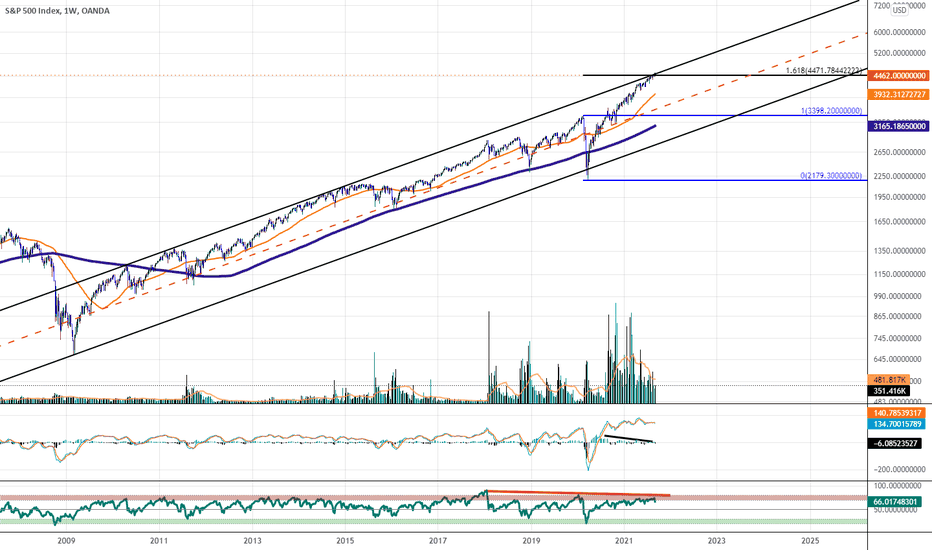Click the -200.00000000 MACD axis label
Image resolution: width=932 pixels, height=550 pixels.
[x=900, y=469]
